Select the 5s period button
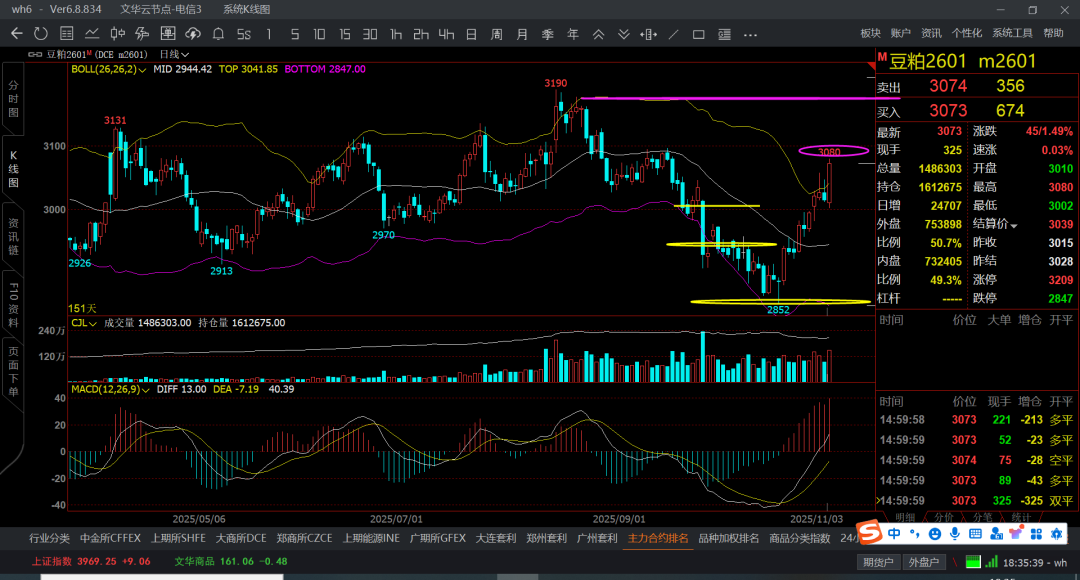This screenshot has height=580, width=1080. (244, 33)
